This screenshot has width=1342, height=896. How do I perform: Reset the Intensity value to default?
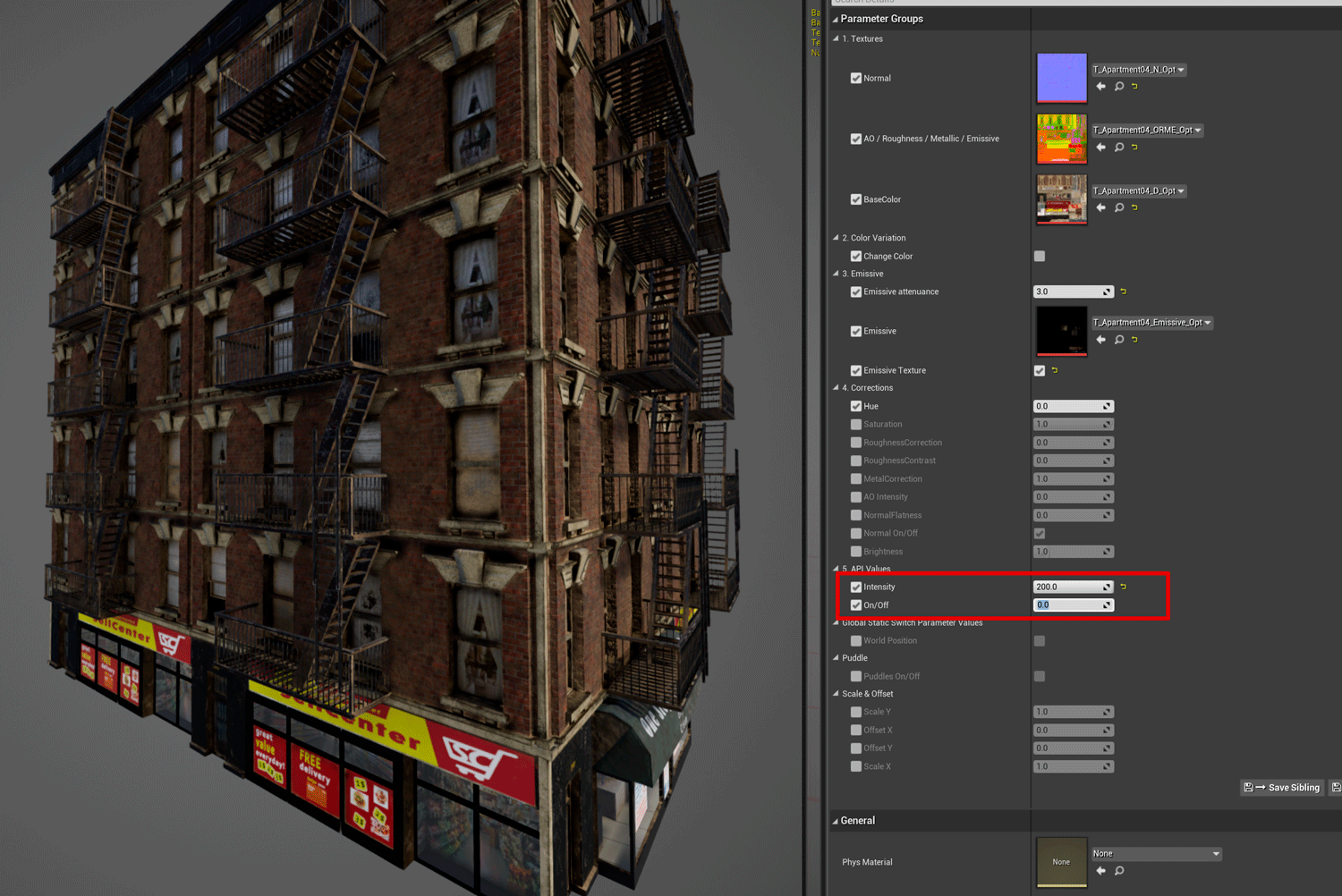pos(1124,587)
